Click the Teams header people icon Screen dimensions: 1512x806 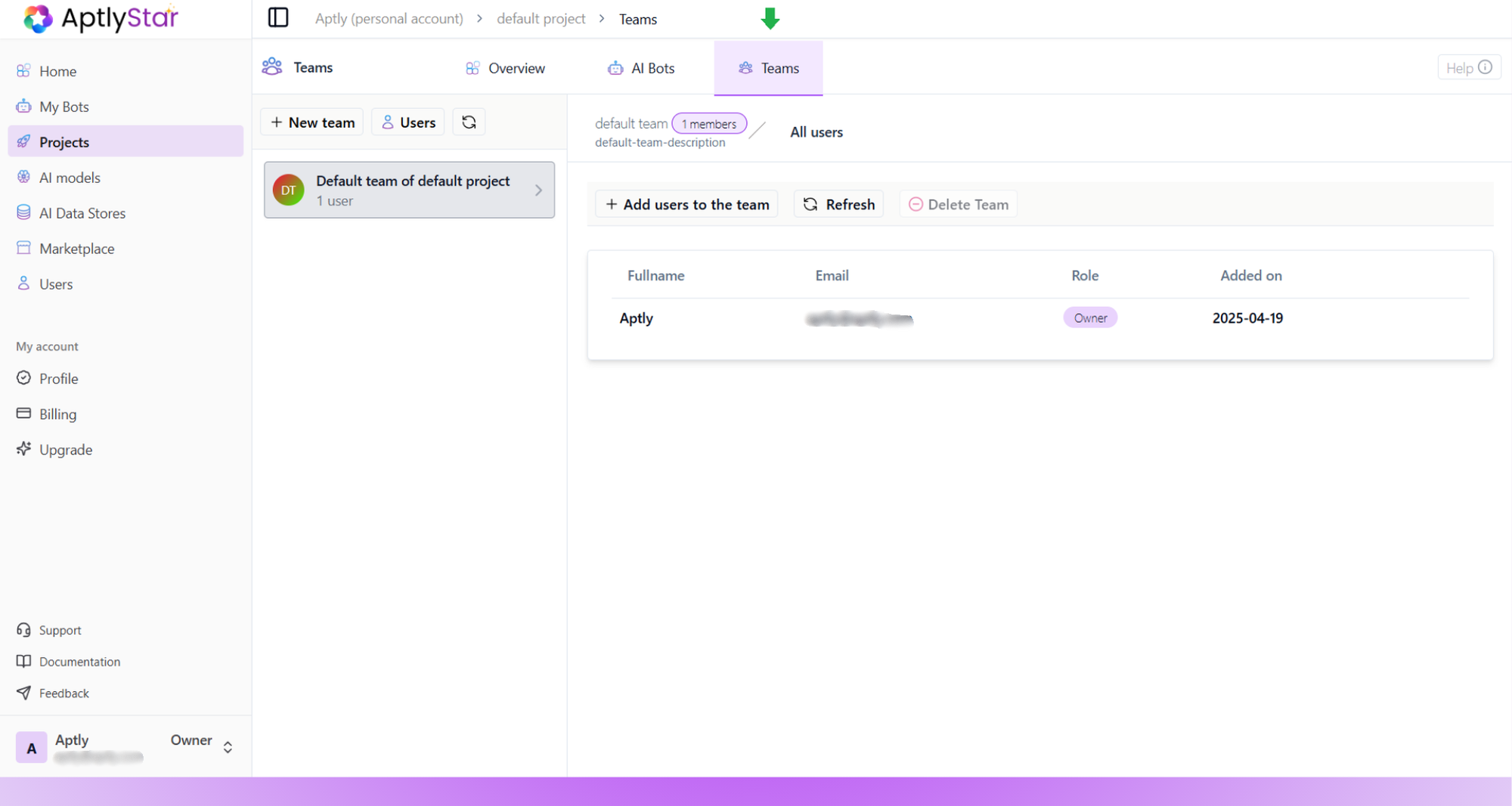coord(272,67)
